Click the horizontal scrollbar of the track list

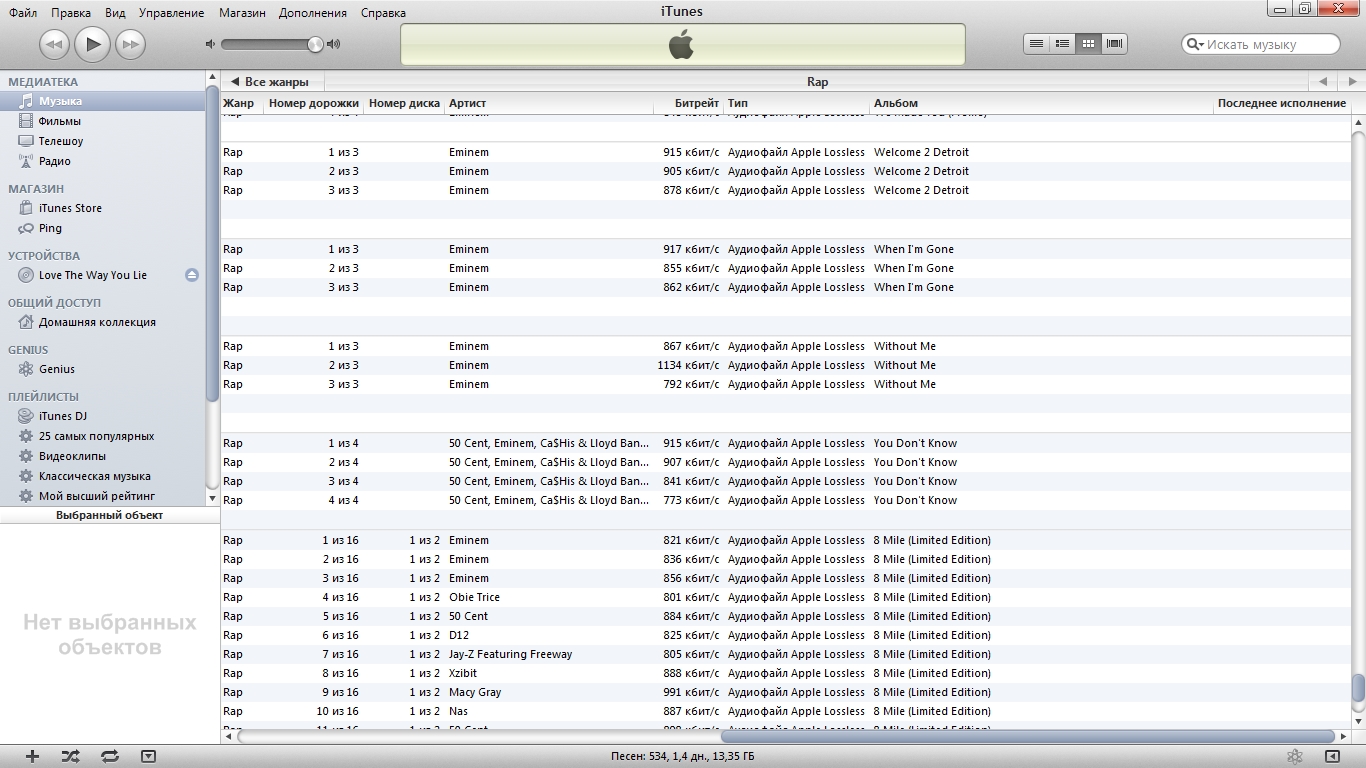(x=1028, y=736)
